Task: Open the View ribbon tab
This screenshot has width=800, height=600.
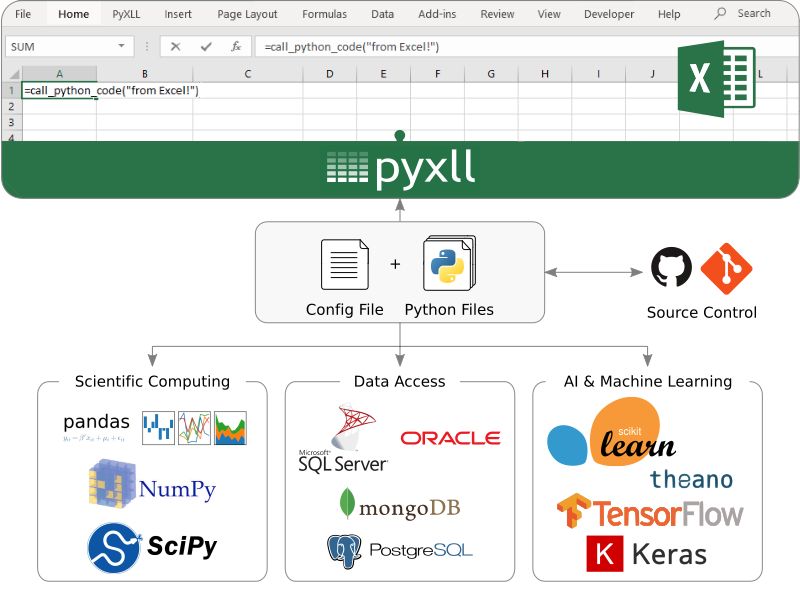Action: pyautogui.click(x=548, y=14)
